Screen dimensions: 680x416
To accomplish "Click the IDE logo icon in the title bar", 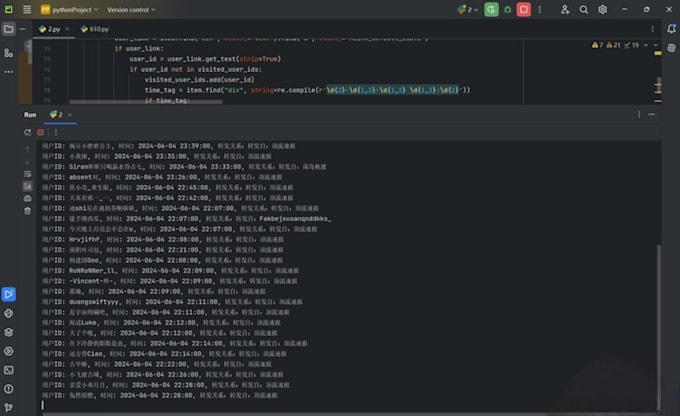I will [8, 9].
